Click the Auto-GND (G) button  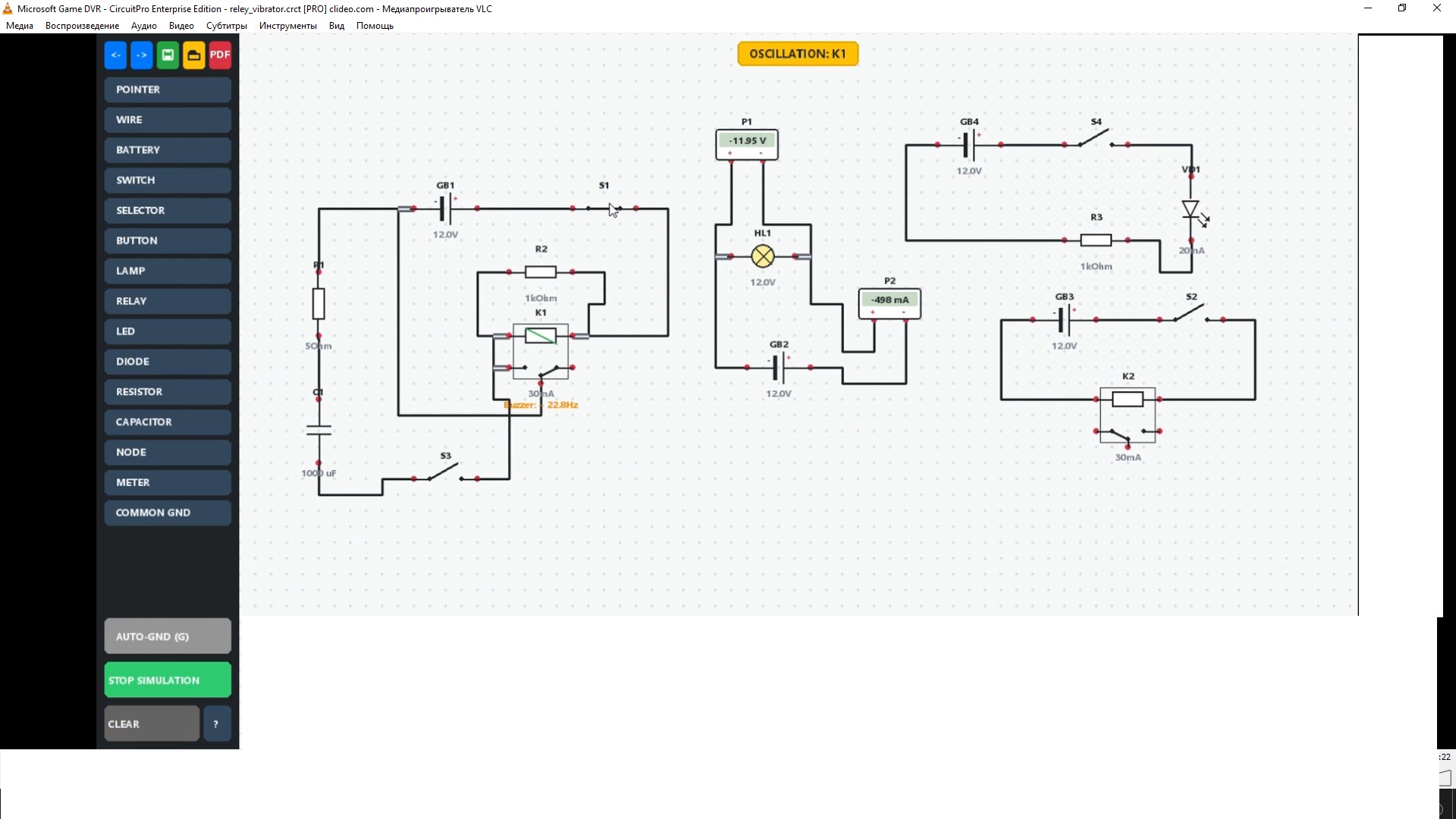pos(168,636)
